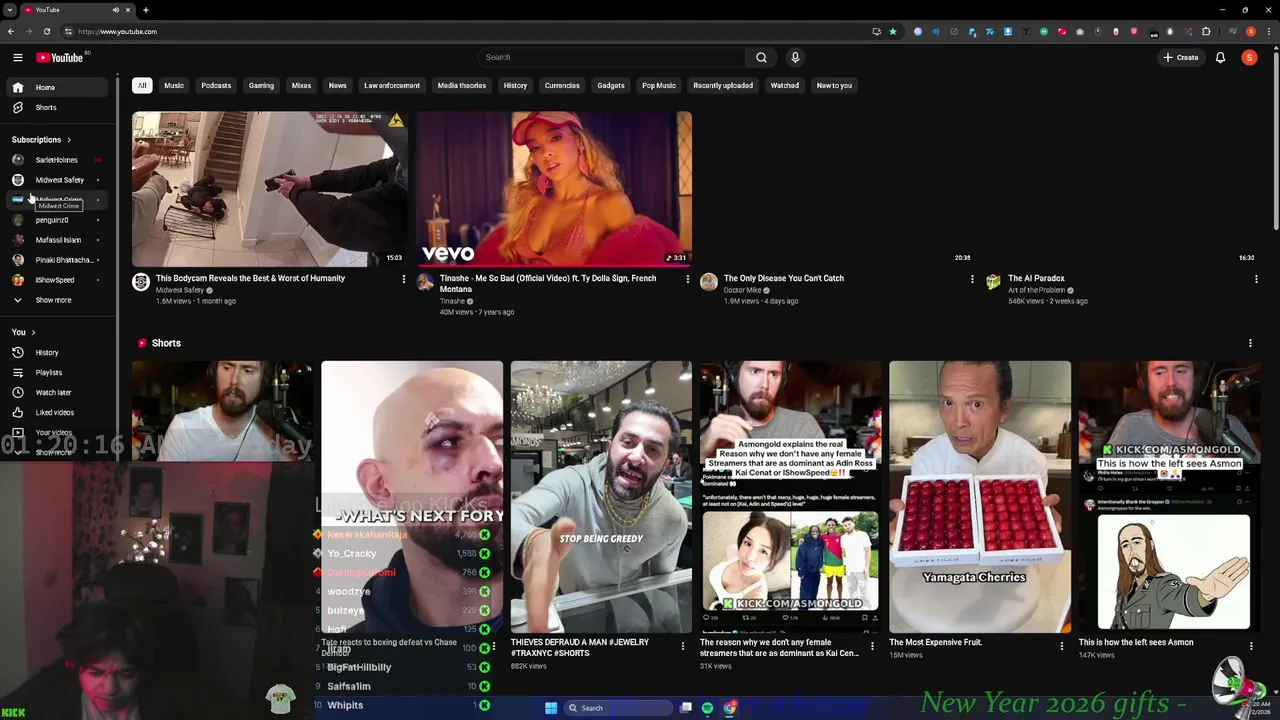Image resolution: width=1280 pixels, height=720 pixels.
Task: Play the Bodycam video thumbnail
Action: coord(269,188)
